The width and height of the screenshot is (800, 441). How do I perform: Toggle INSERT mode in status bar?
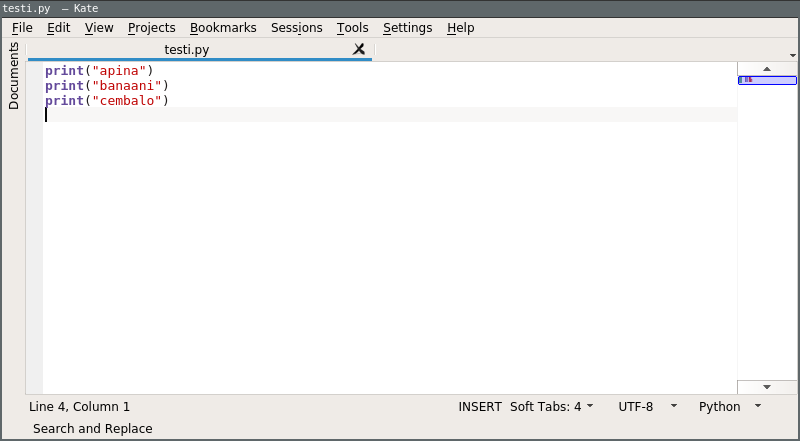click(480, 407)
